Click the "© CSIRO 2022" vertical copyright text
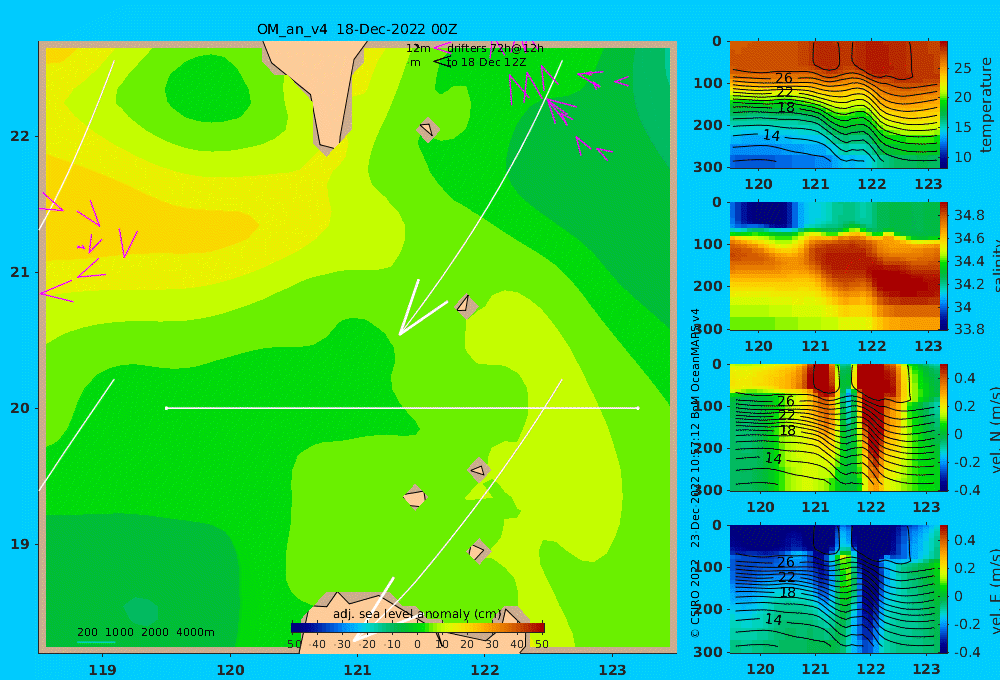The height and width of the screenshot is (680, 1000). [x=695, y=598]
